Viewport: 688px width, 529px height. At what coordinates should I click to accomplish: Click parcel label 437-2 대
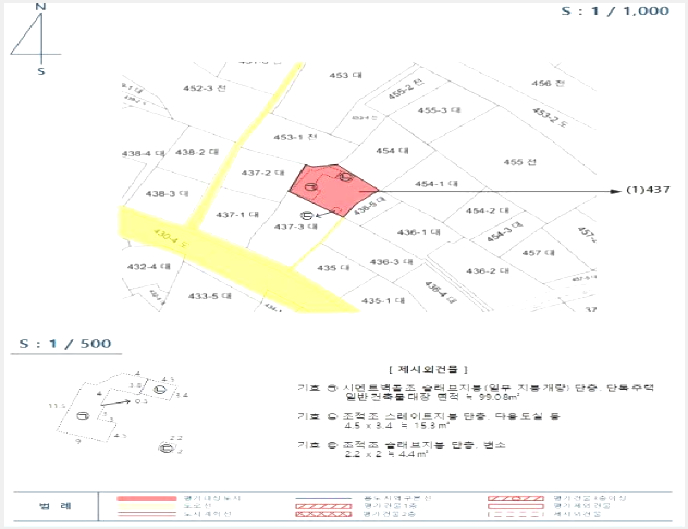click(x=263, y=173)
